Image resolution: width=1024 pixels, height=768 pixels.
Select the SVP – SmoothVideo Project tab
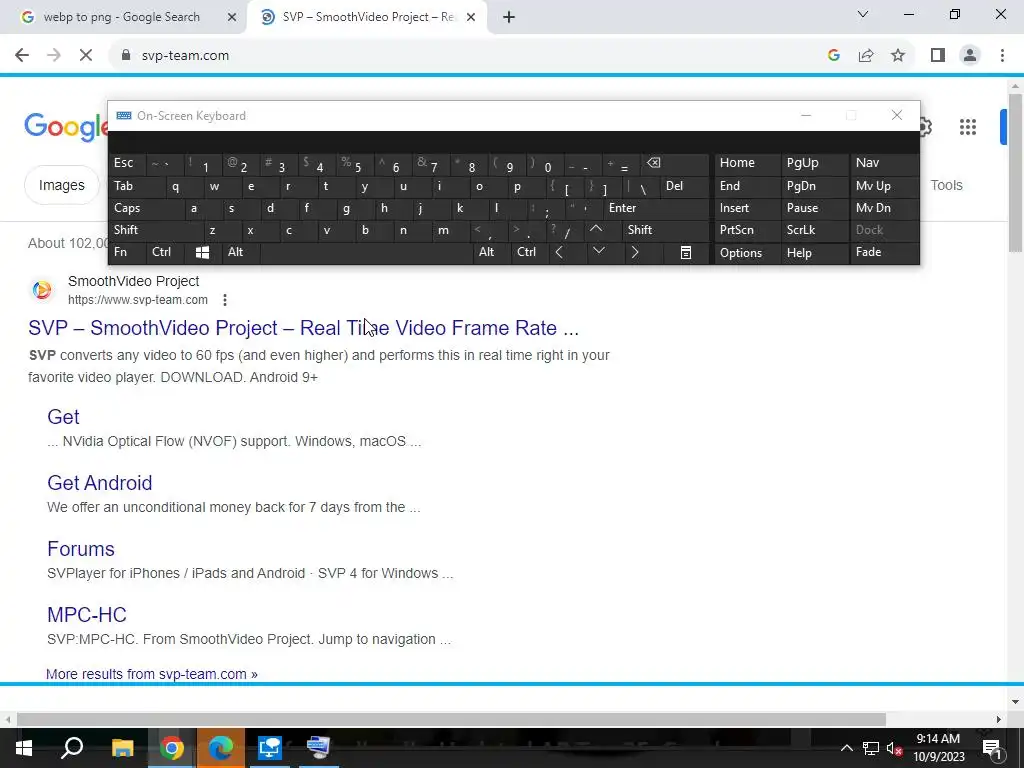369,17
